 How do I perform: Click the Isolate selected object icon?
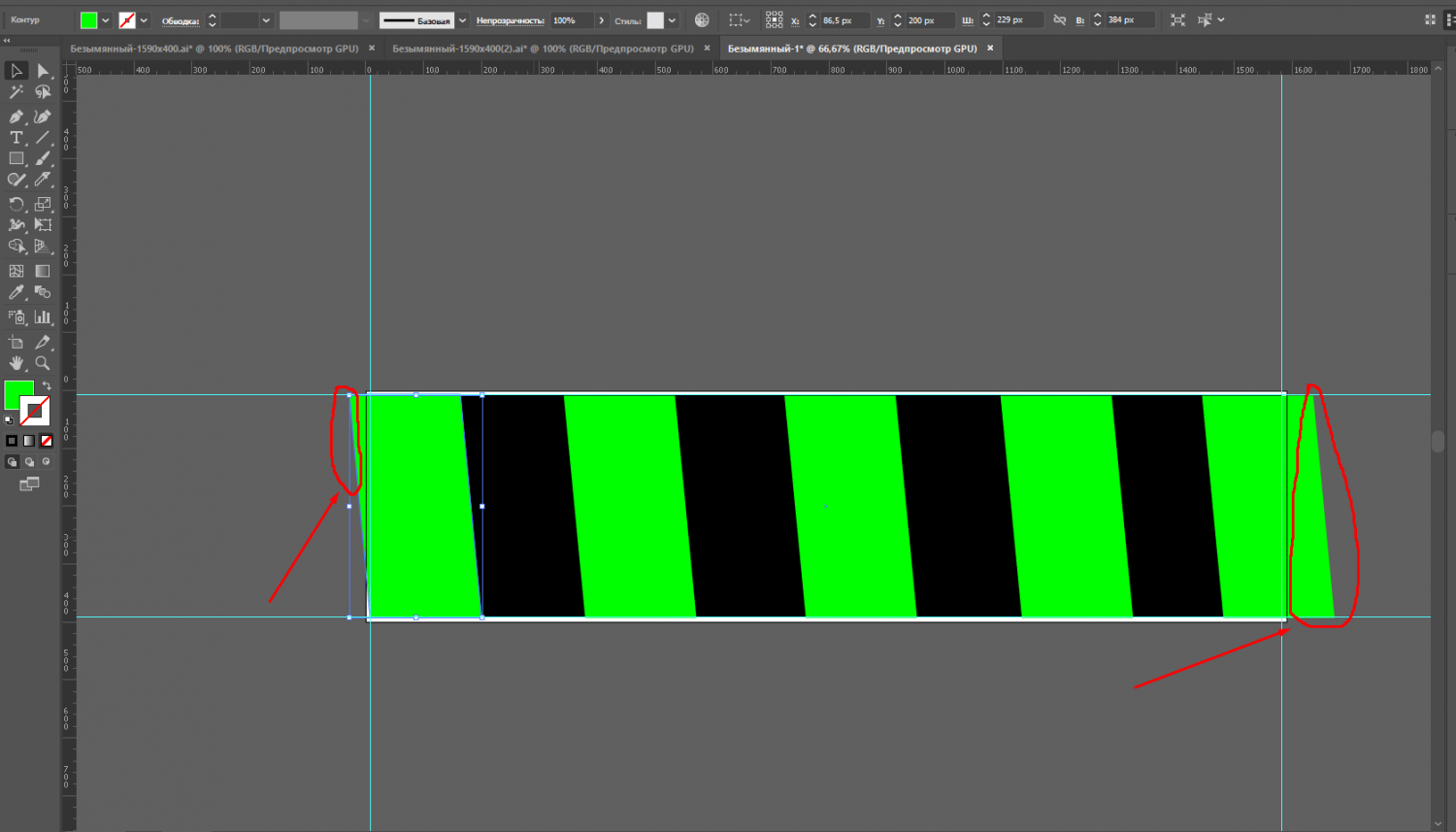tap(1177, 20)
